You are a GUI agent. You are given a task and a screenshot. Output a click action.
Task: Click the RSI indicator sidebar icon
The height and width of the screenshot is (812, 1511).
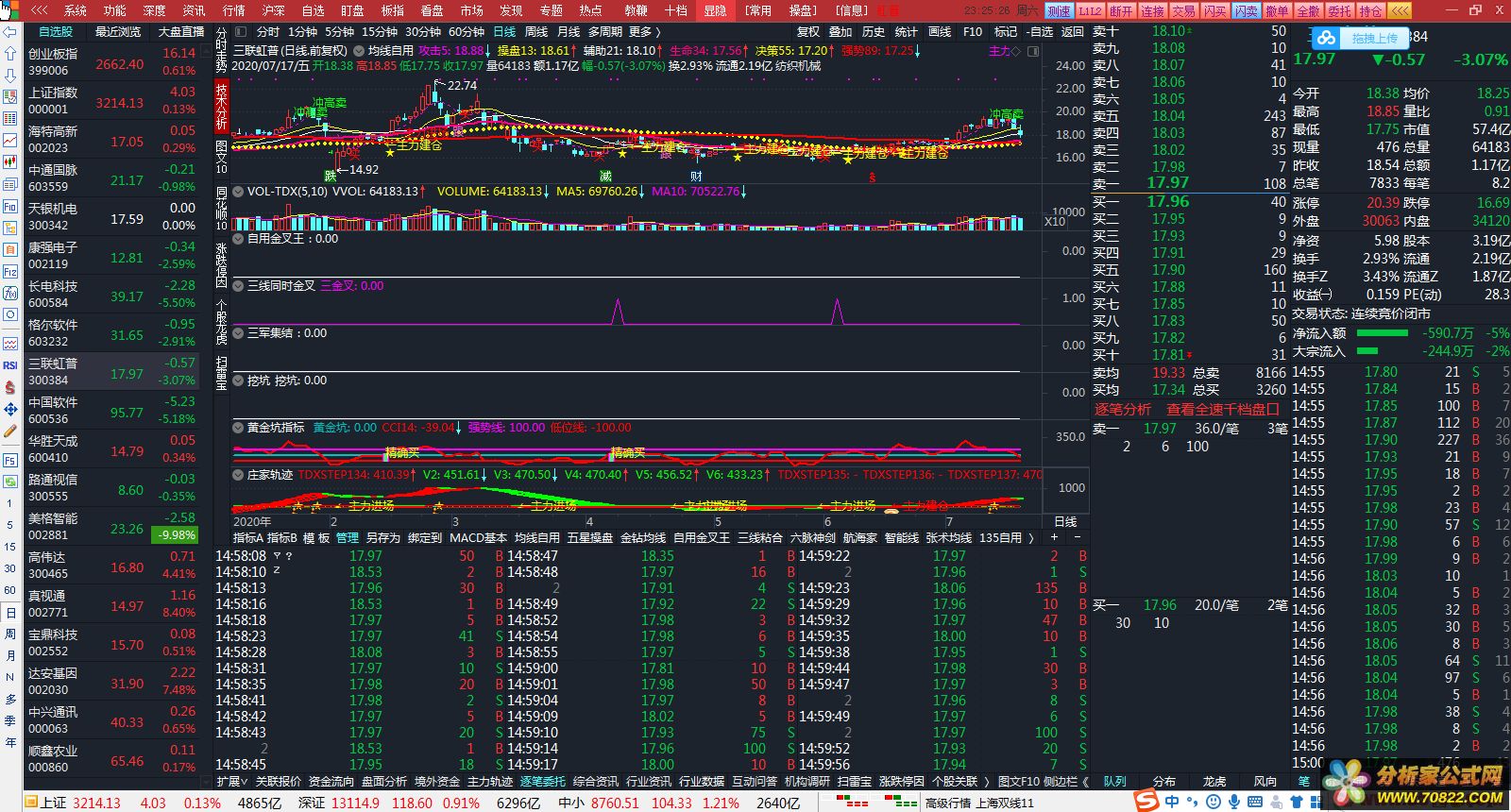pos(10,365)
